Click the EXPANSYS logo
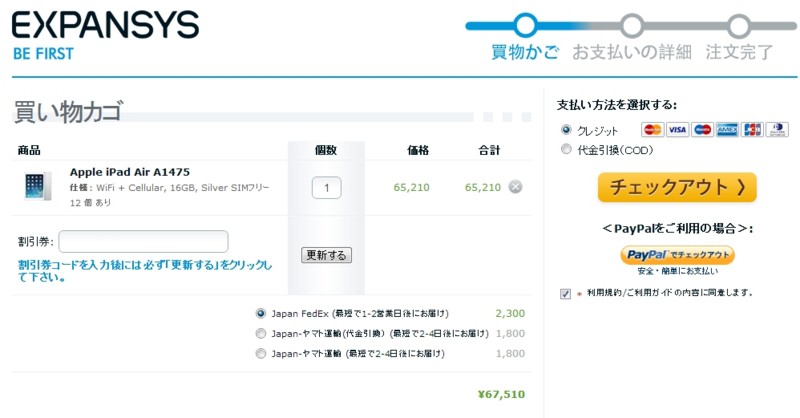Screen dimensions: 800x418 click(x=106, y=26)
